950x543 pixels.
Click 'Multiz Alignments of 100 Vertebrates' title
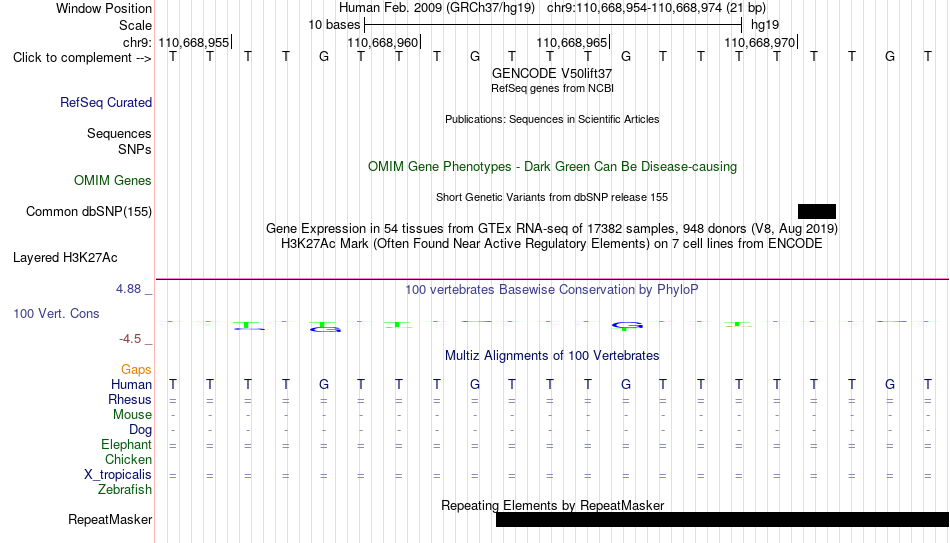click(x=552, y=356)
